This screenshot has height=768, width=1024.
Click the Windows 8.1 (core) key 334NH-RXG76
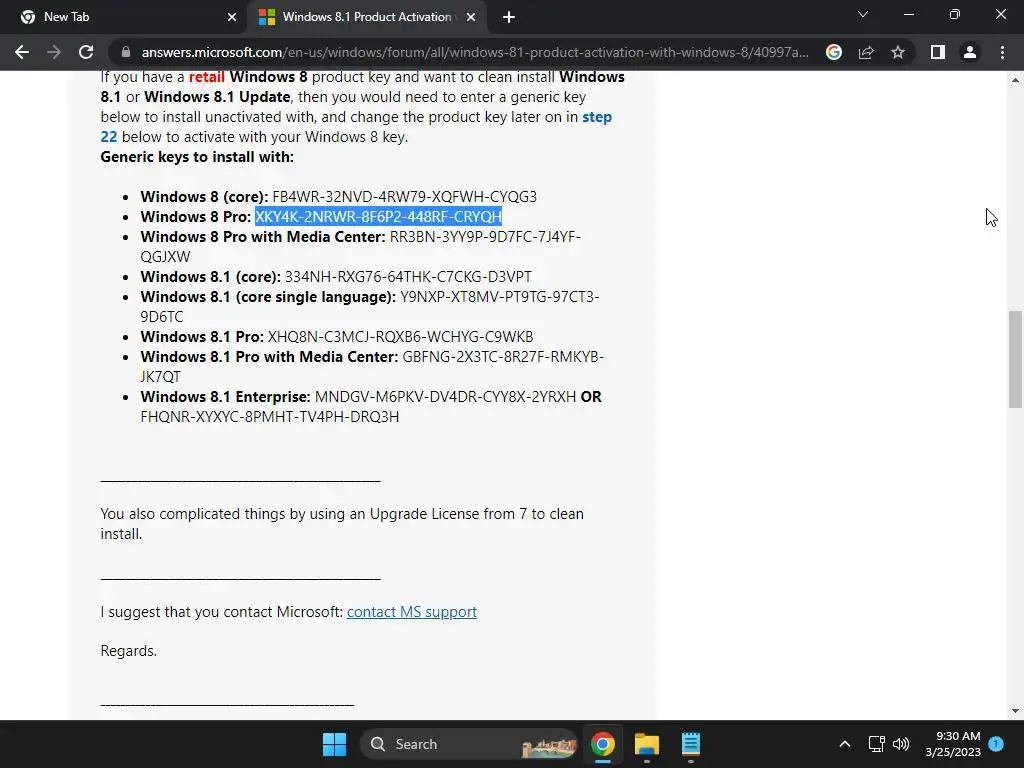pyautogui.click(x=408, y=277)
